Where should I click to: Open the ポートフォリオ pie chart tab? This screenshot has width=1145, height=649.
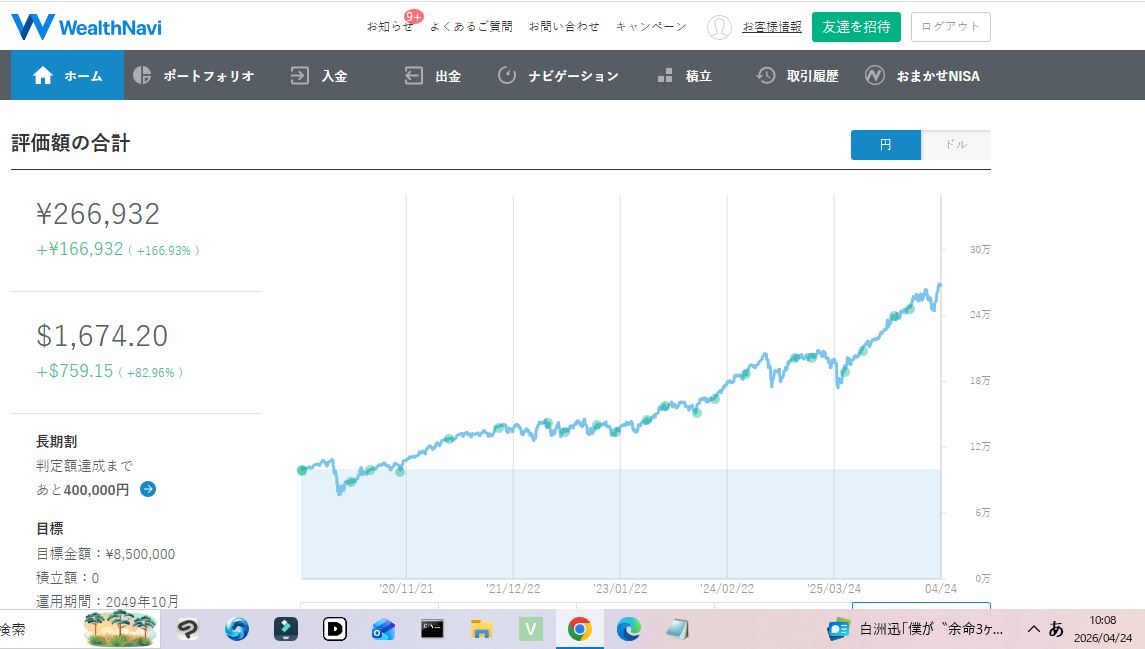click(x=194, y=76)
